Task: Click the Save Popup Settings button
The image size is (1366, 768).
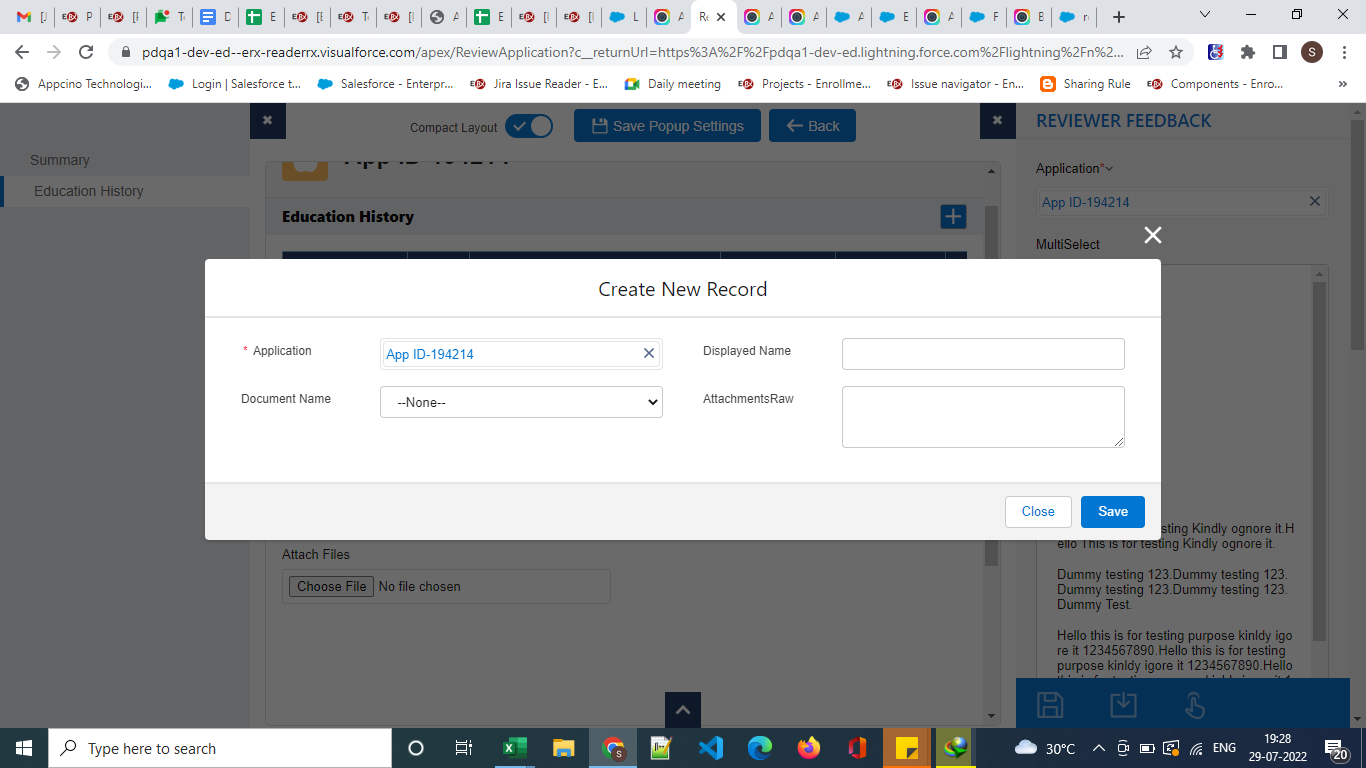Action: [x=667, y=126]
